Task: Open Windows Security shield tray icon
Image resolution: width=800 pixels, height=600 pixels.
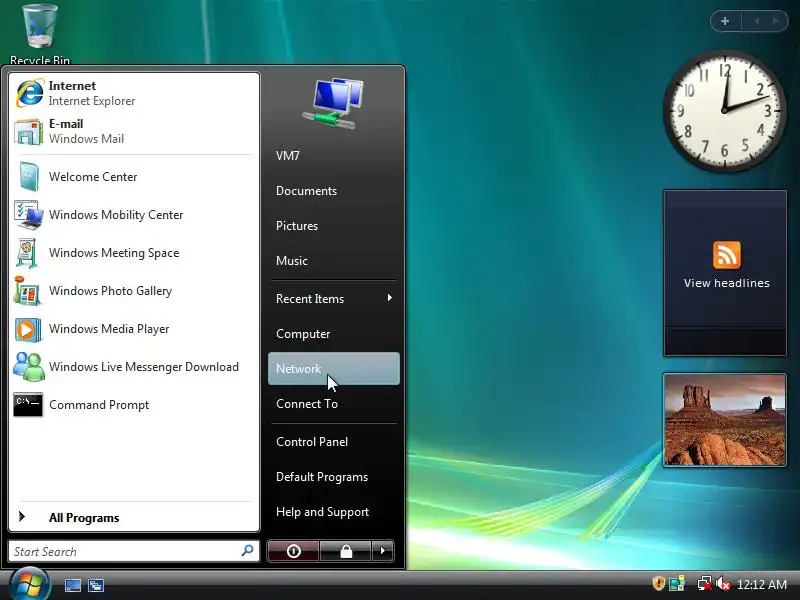Action: (659, 583)
